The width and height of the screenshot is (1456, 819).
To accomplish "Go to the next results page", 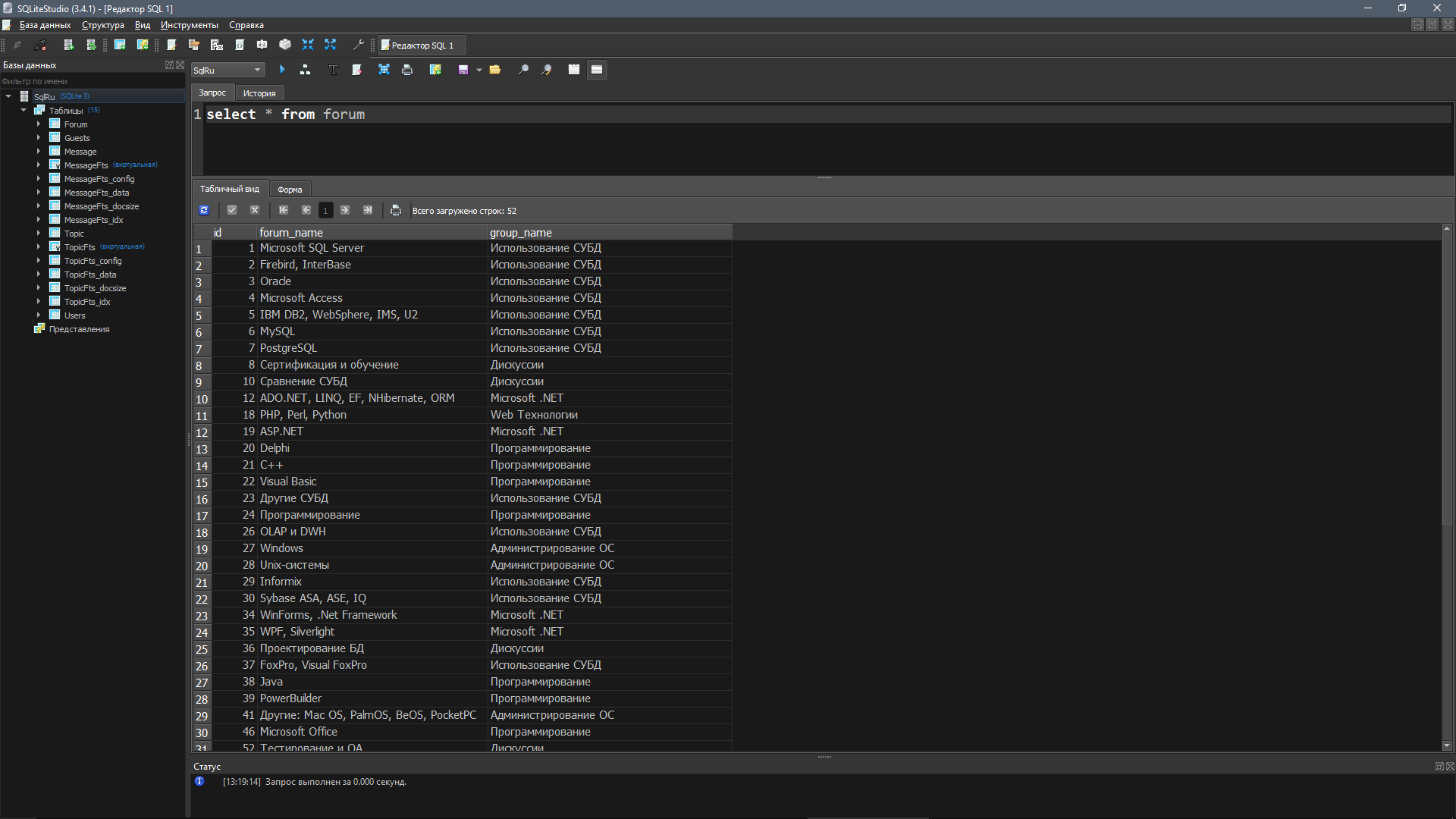I will [345, 210].
